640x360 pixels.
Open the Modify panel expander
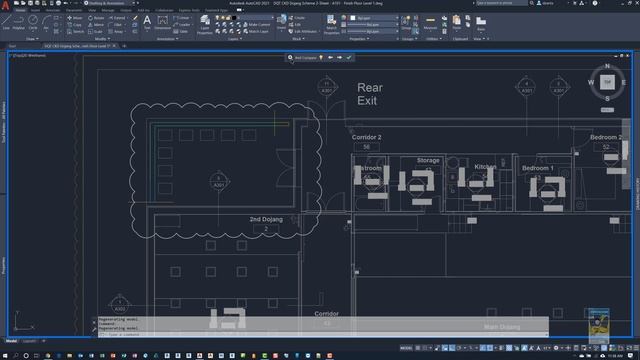click(x=102, y=39)
